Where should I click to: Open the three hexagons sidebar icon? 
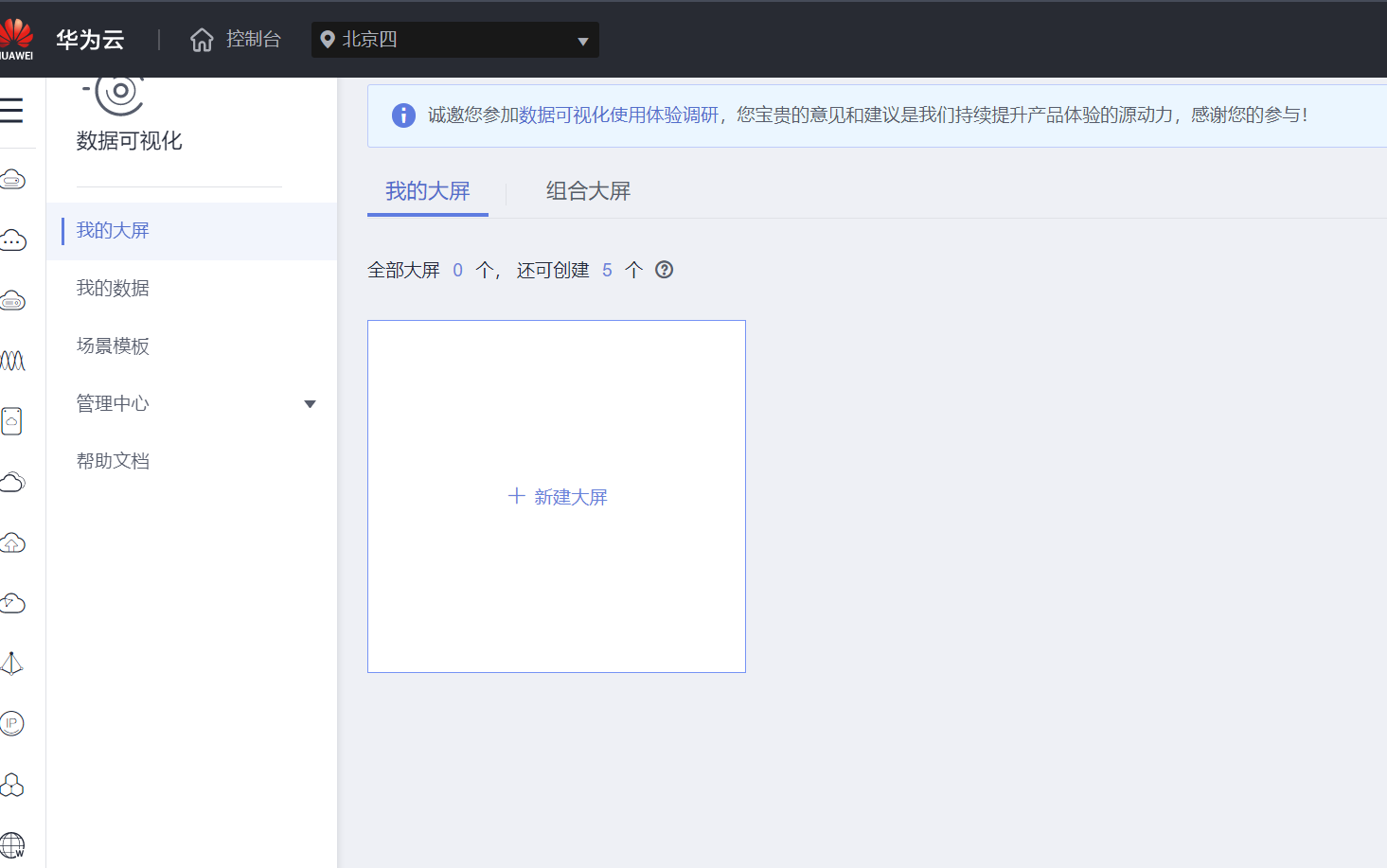11,785
